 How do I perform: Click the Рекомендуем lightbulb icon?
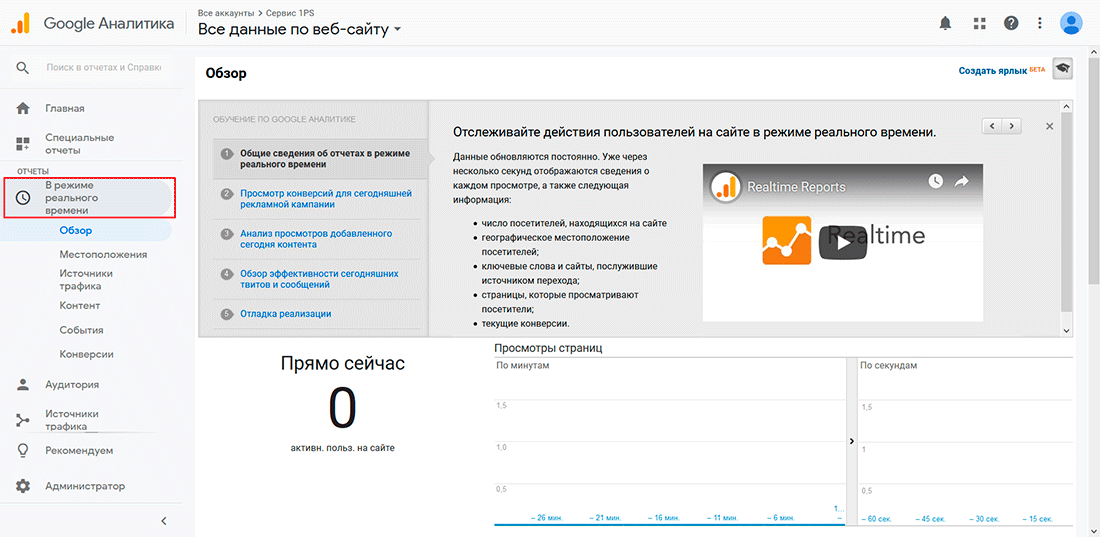[23, 450]
